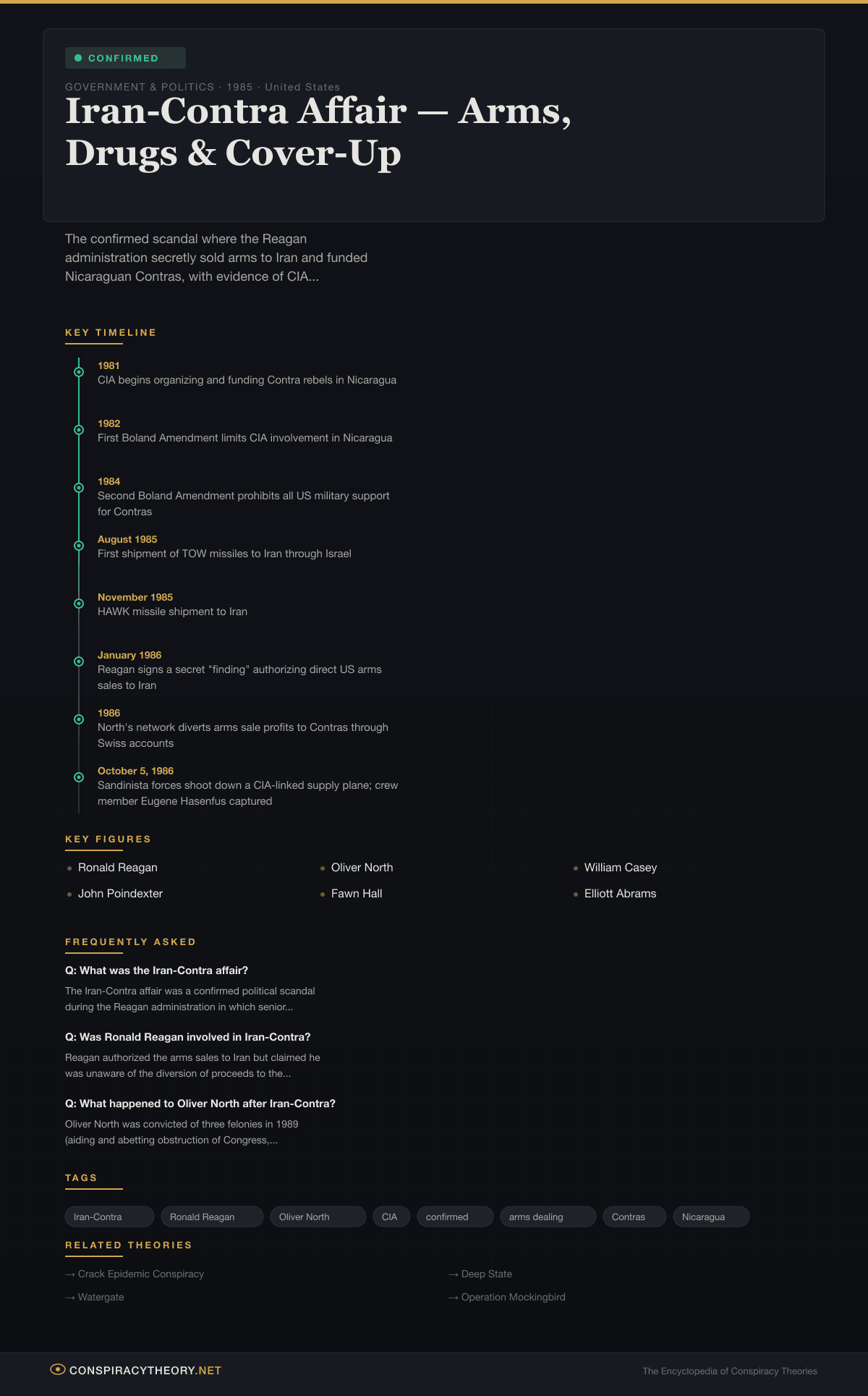Select the August 1985 timeline marker dot
The image size is (868, 1396).
(79, 546)
